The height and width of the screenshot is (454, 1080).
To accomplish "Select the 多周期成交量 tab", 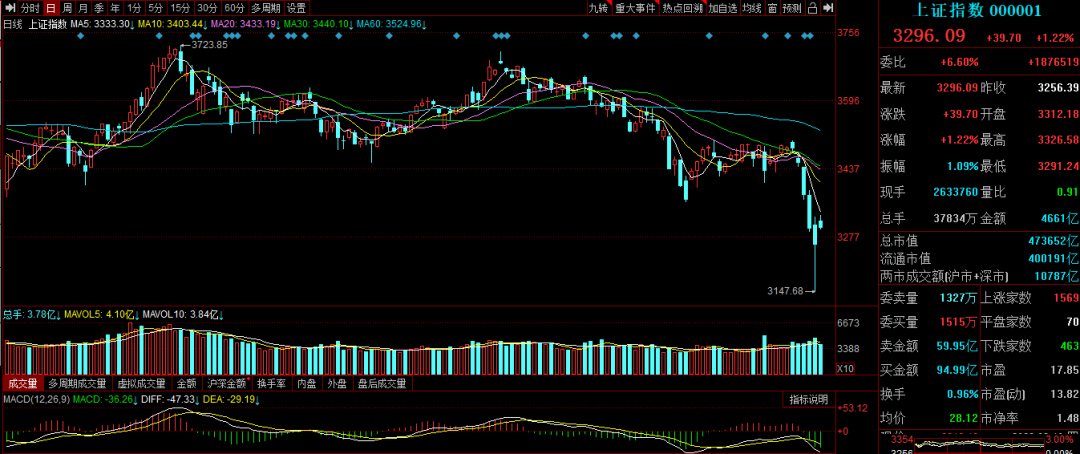I will click(x=77, y=383).
